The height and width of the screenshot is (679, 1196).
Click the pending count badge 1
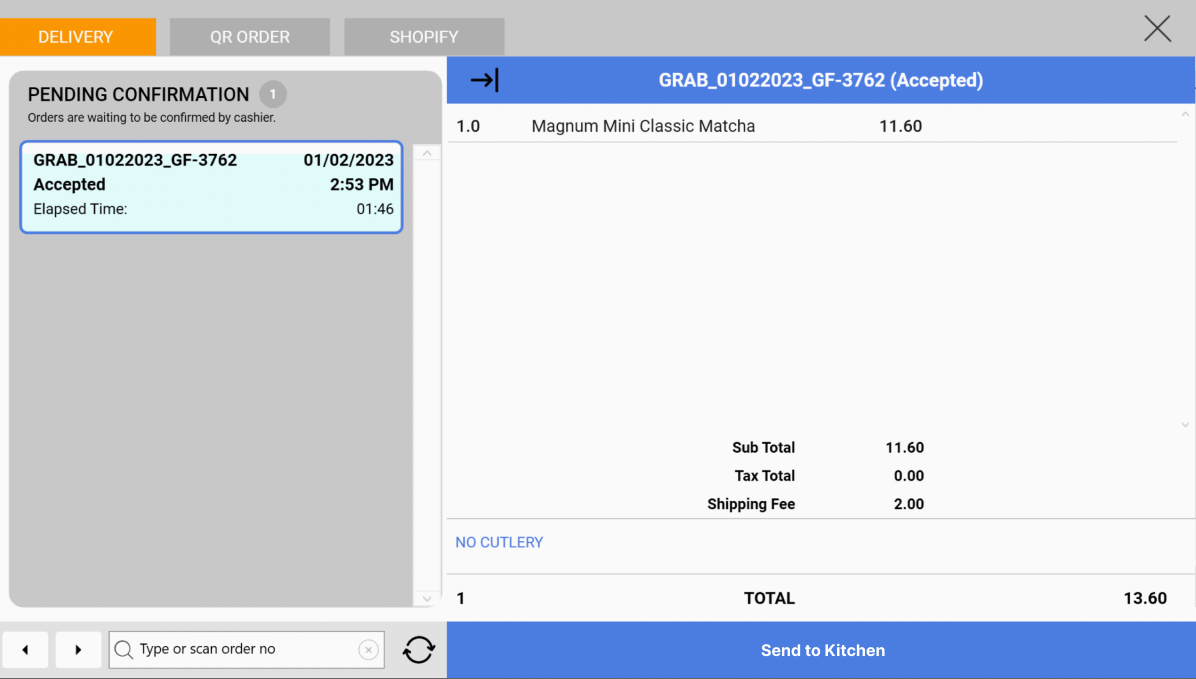click(x=272, y=95)
